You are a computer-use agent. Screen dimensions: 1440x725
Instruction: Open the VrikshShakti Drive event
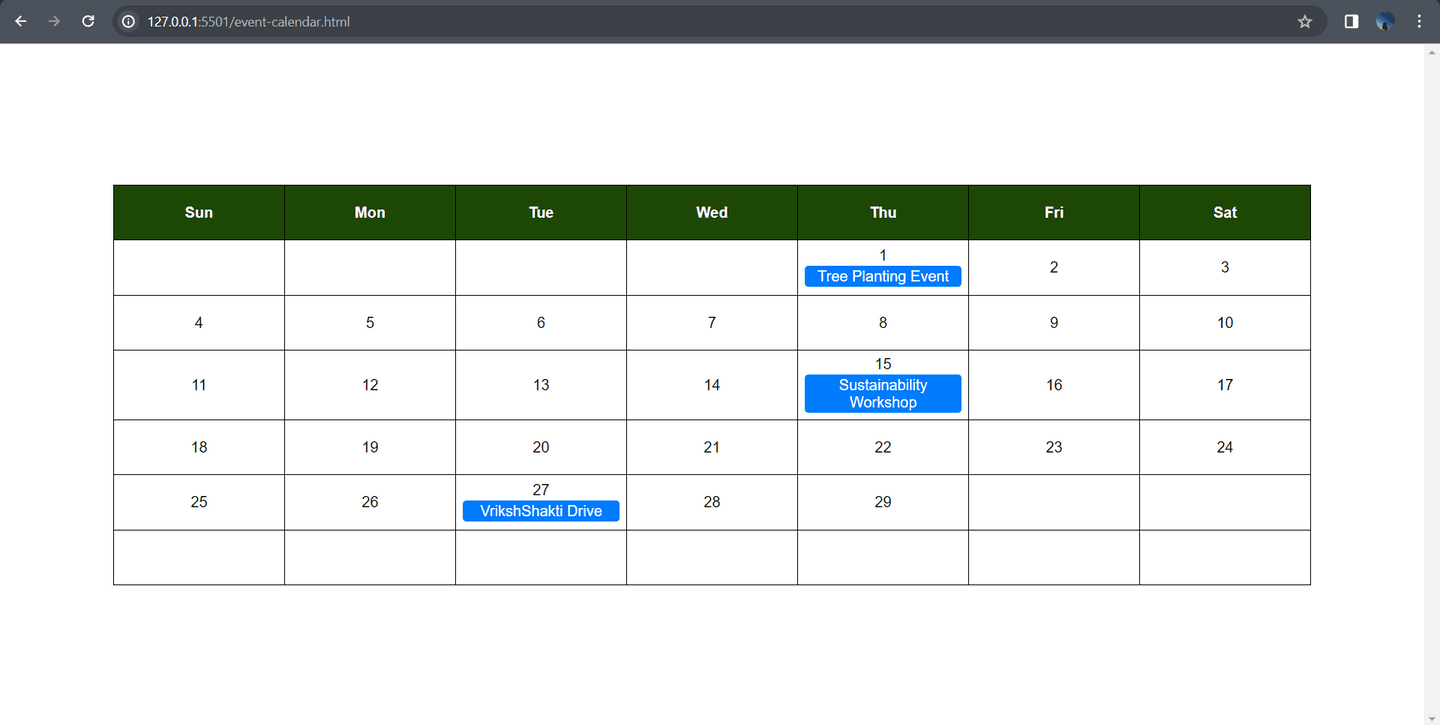click(541, 511)
